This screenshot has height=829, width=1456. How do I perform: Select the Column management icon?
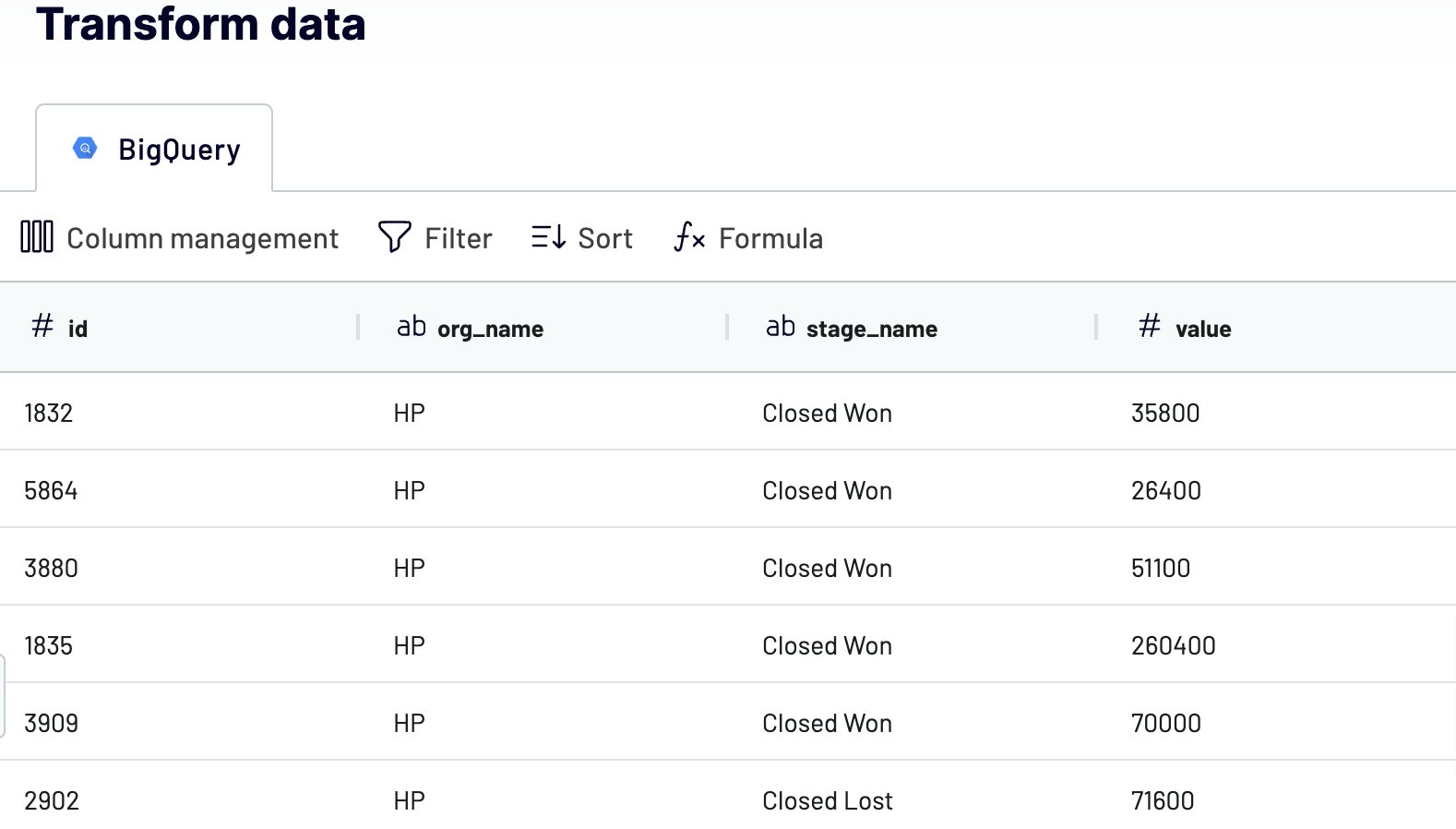point(37,237)
